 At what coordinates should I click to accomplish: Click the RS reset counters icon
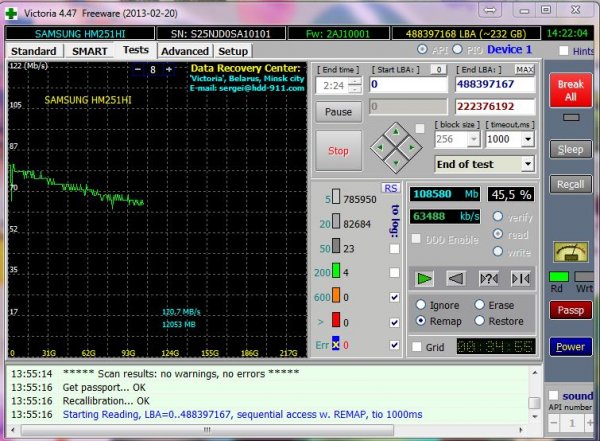coord(390,188)
